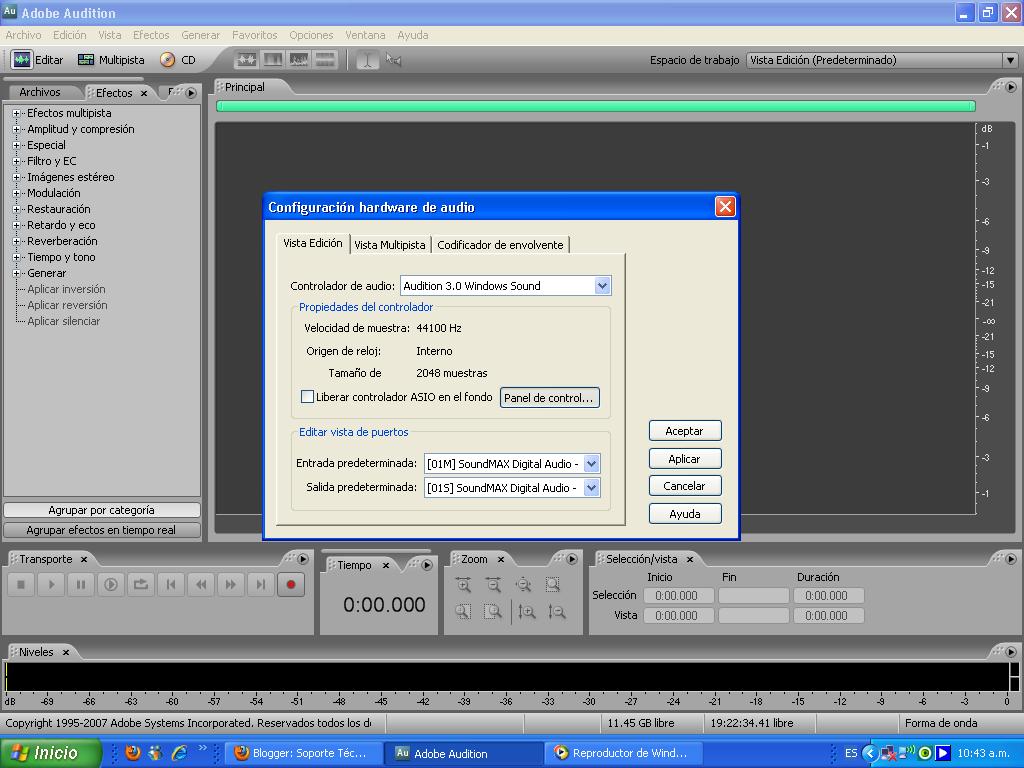Select the waveform display toolbar icon

[x=246, y=60]
